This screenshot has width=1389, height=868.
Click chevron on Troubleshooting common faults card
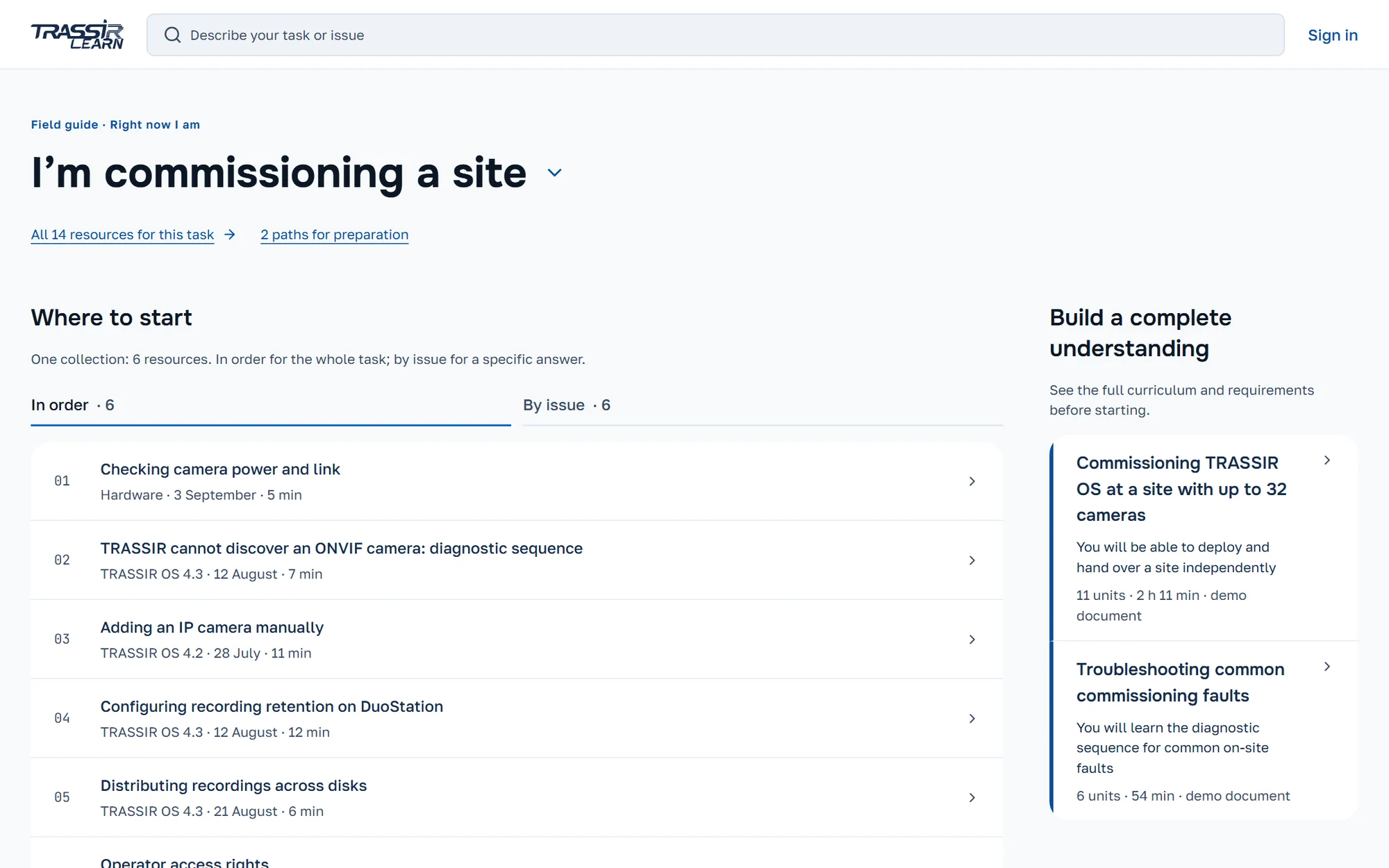tap(1326, 667)
